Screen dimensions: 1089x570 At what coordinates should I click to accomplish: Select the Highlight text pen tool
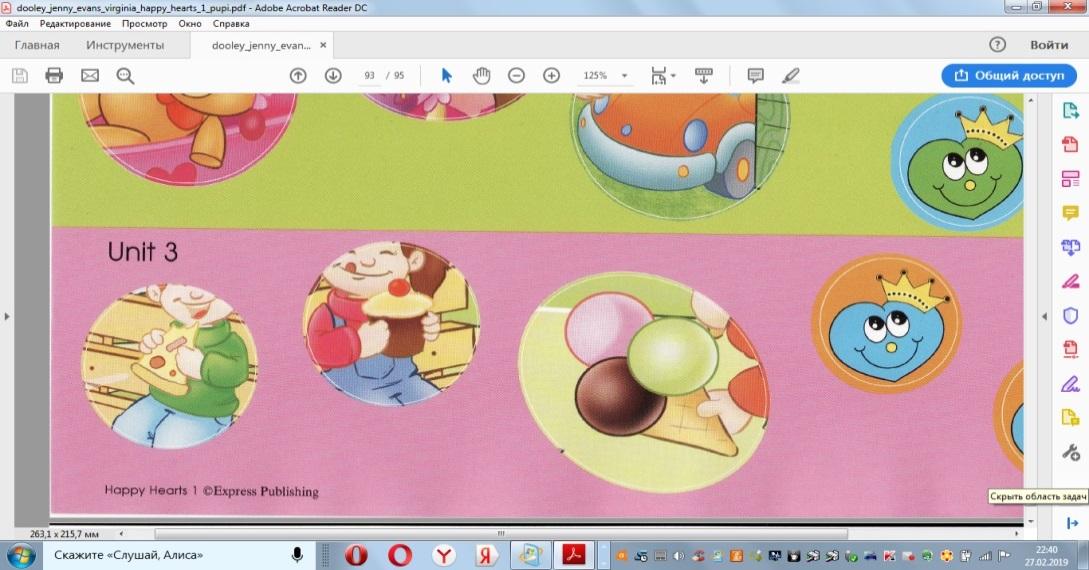pyautogui.click(x=790, y=75)
